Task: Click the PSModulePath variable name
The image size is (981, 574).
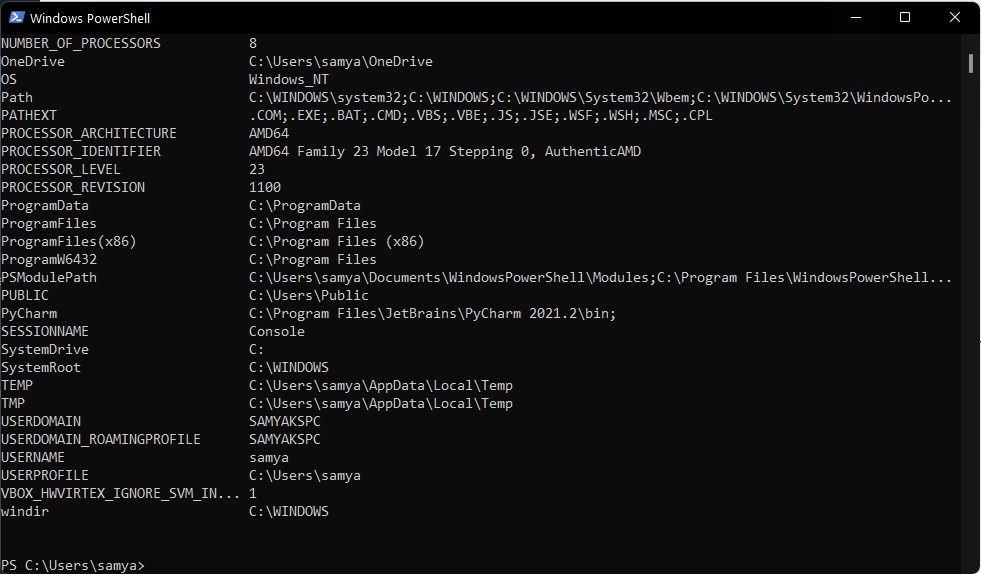Action: pyautogui.click(x=49, y=277)
